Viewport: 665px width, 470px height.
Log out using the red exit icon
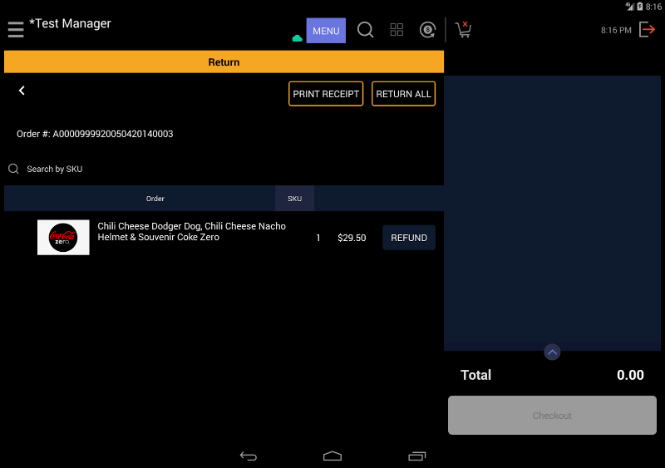tap(647, 30)
